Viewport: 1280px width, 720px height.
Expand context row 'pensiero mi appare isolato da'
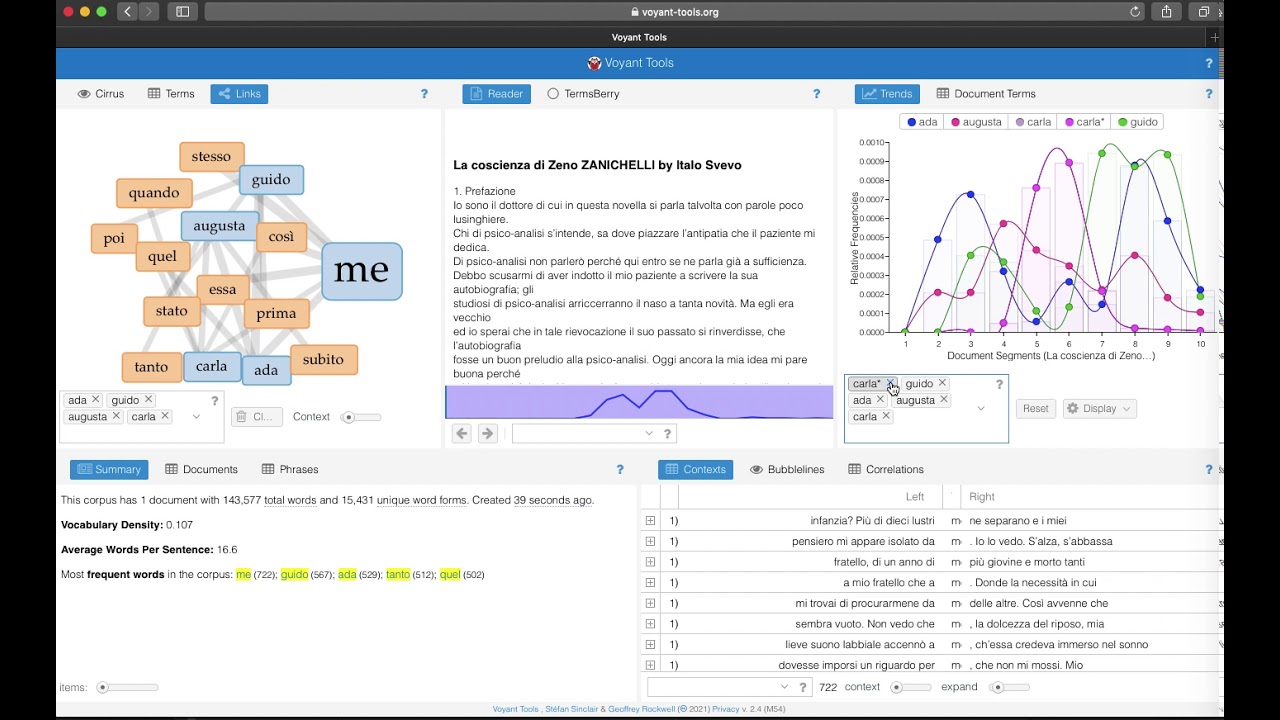click(x=650, y=541)
